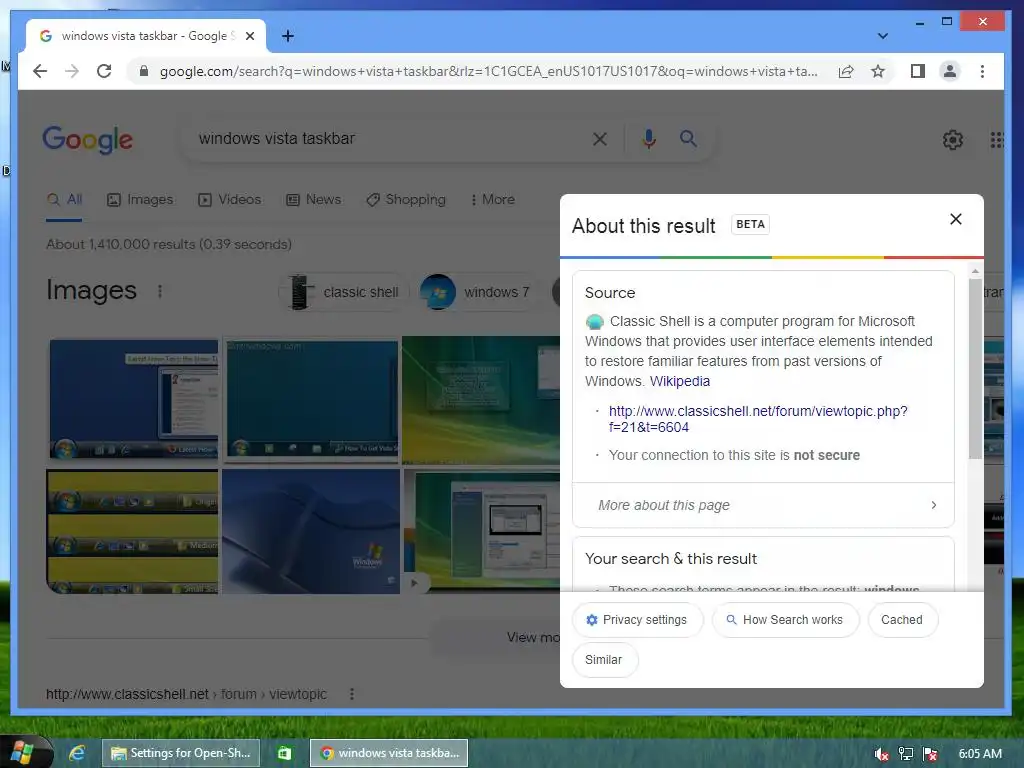This screenshot has height=768, width=1024.
Task: Click the panel scrollbar up arrow
Action: tap(975, 271)
